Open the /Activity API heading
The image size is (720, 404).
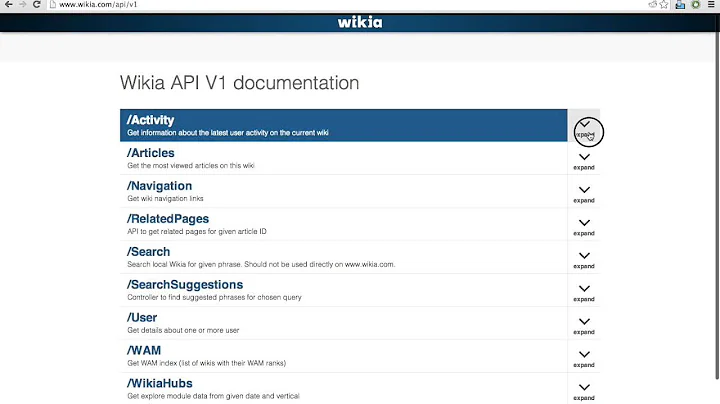[151, 120]
